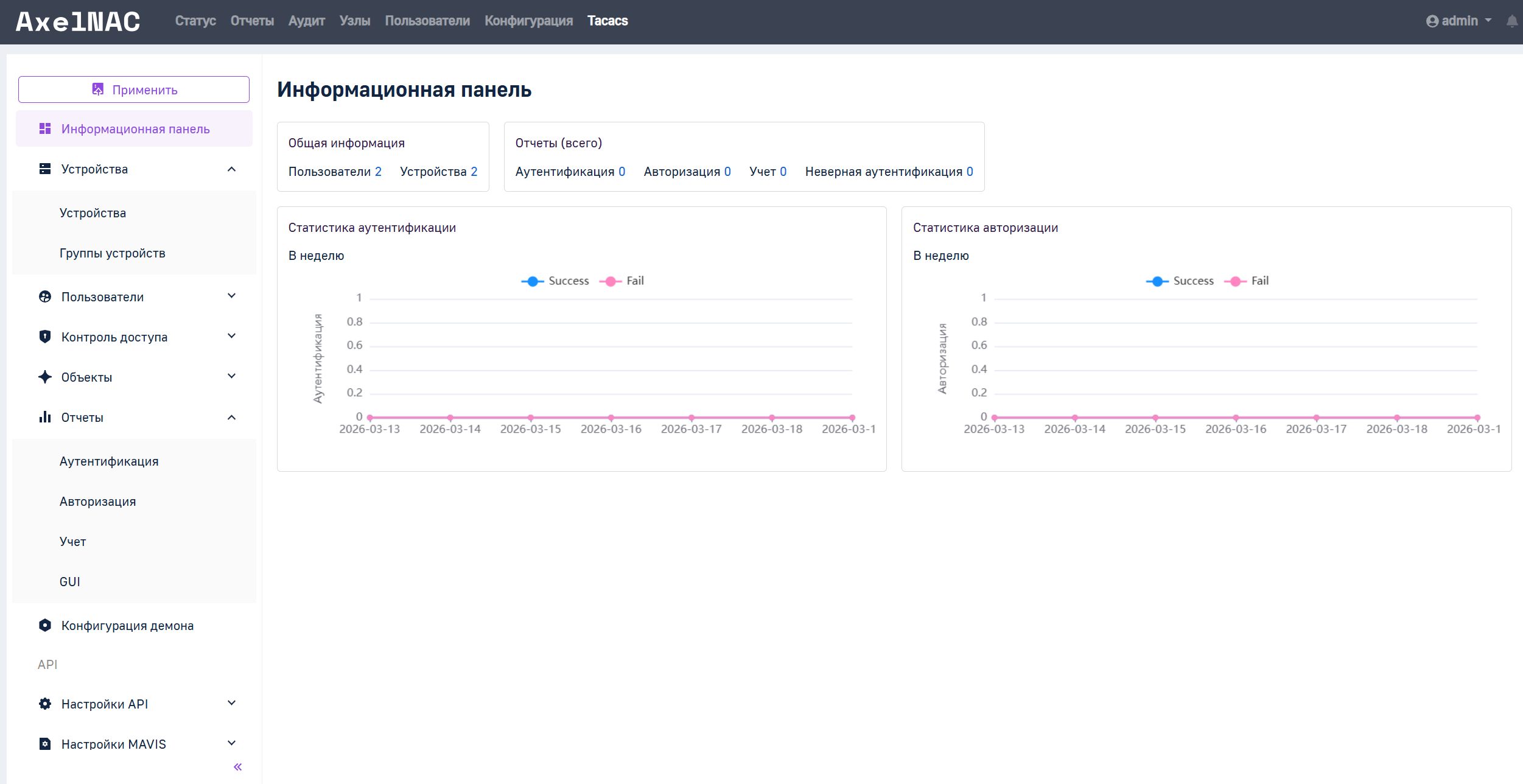Click the Контроль доступа shield icon
The image size is (1523, 784).
coord(45,337)
